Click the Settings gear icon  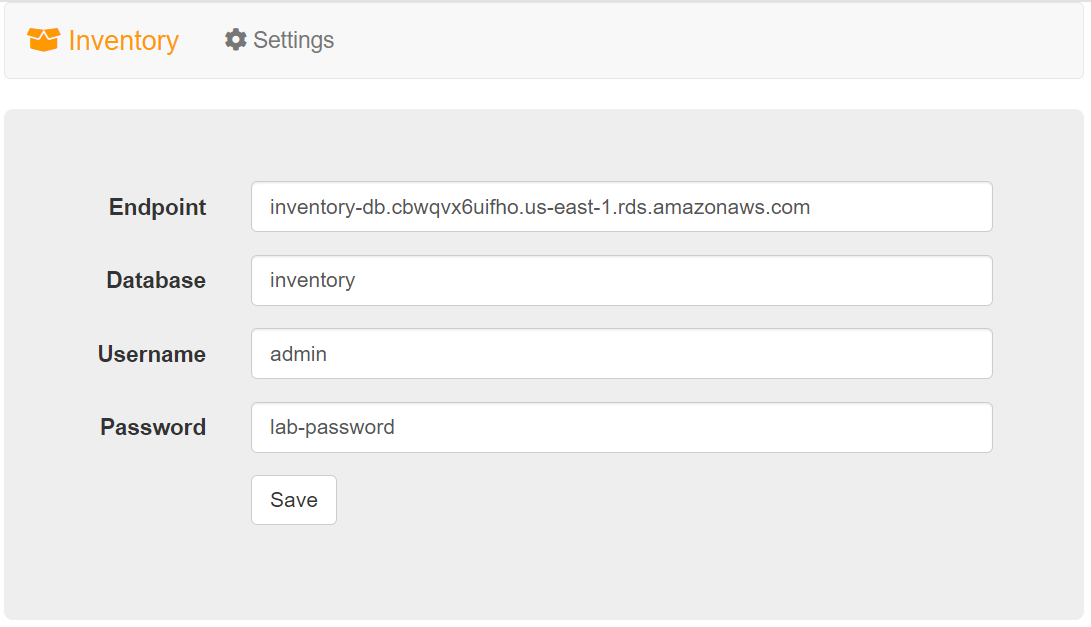tap(236, 40)
